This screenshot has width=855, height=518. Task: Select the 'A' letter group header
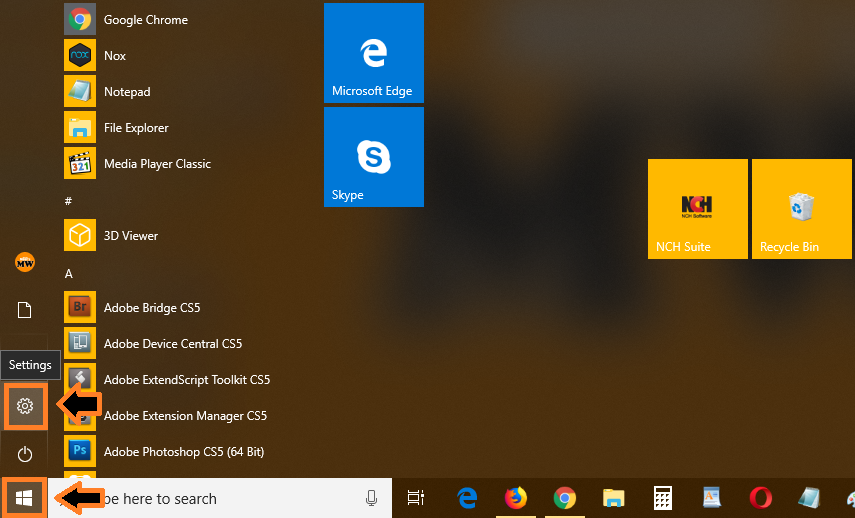tap(69, 273)
